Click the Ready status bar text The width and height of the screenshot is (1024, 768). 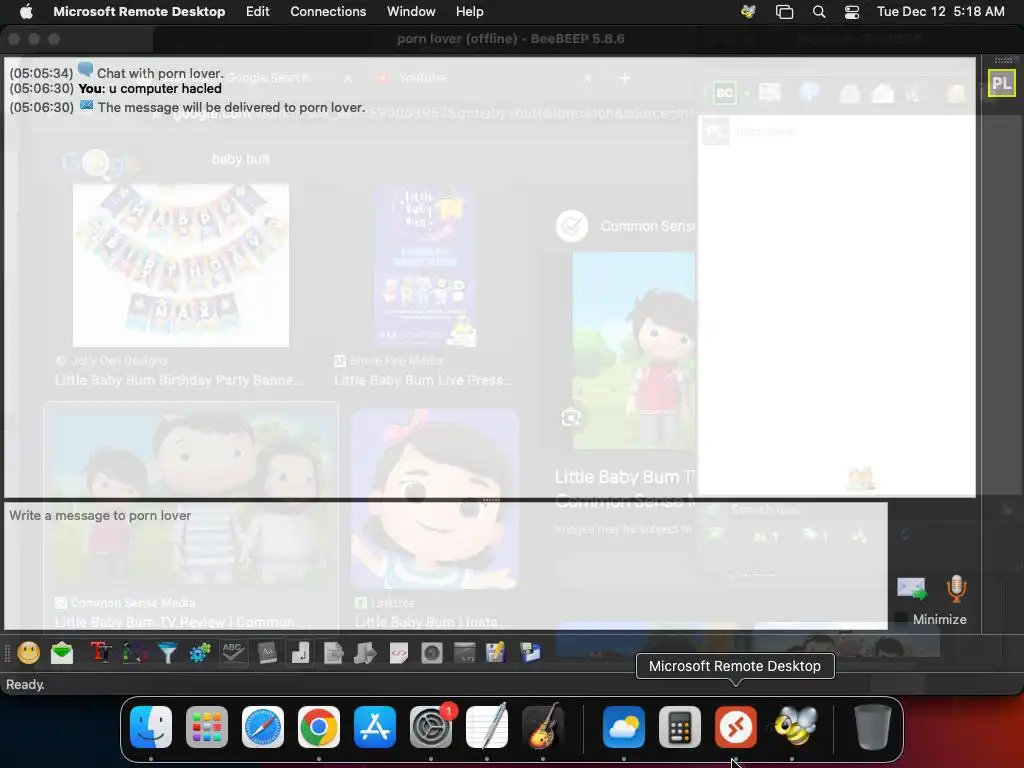25,684
